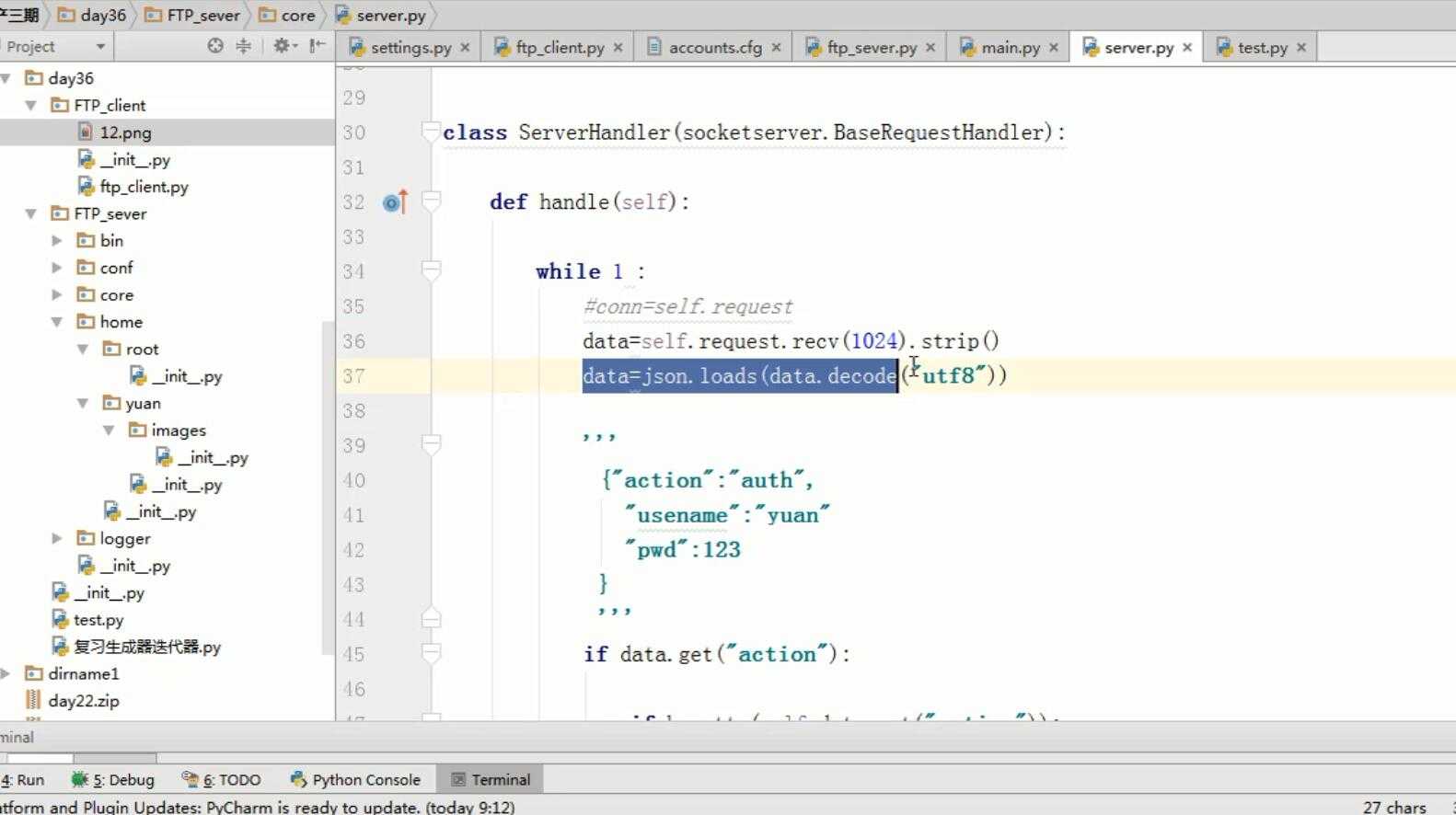Close the ftp_sever.py tab

pos(930,47)
